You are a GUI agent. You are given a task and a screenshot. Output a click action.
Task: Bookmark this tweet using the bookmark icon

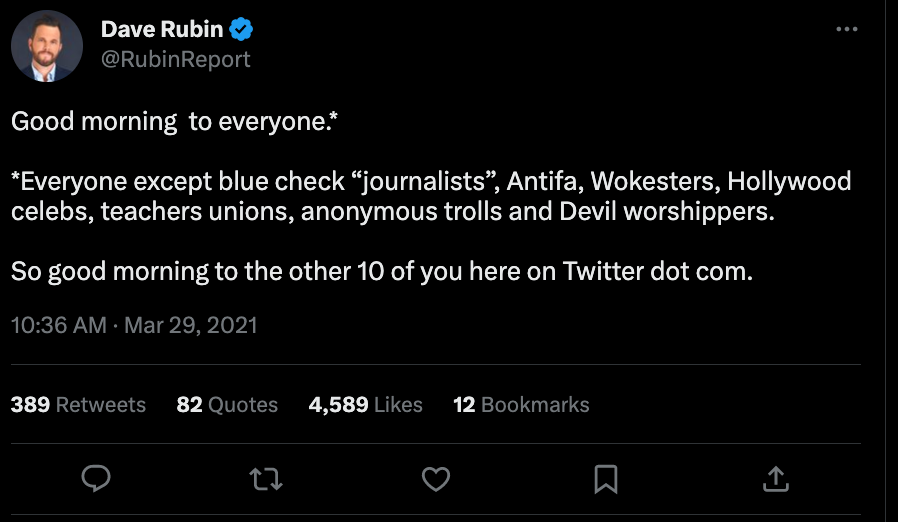605,480
